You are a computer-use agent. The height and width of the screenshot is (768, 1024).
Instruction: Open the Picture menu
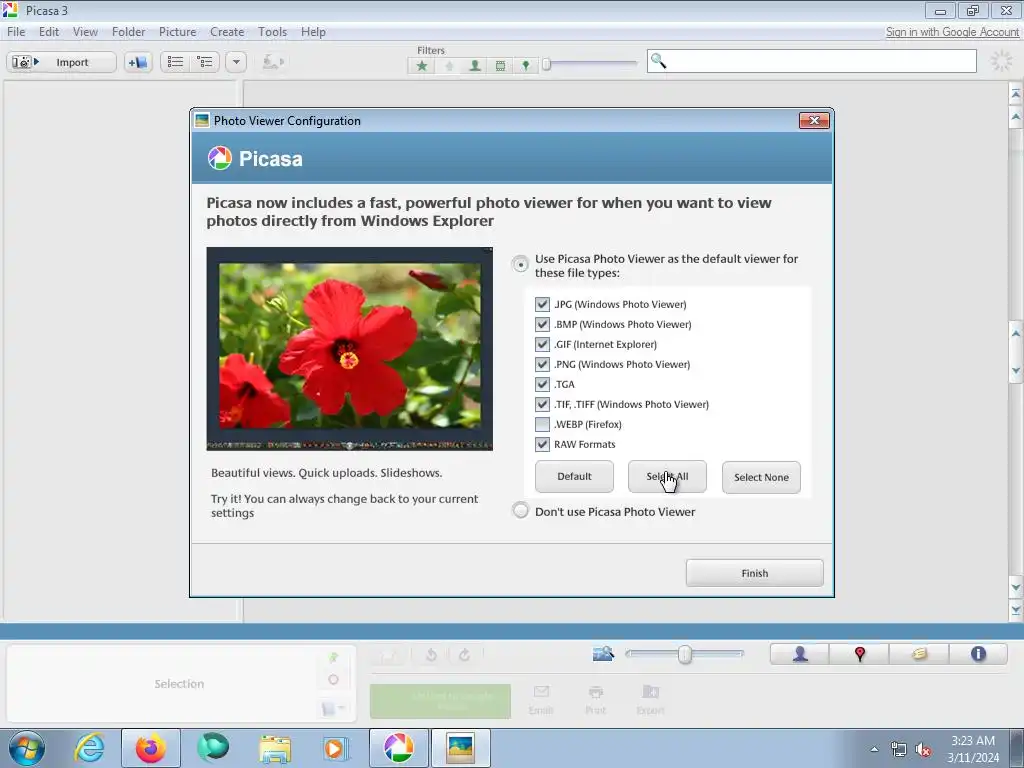[178, 31]
